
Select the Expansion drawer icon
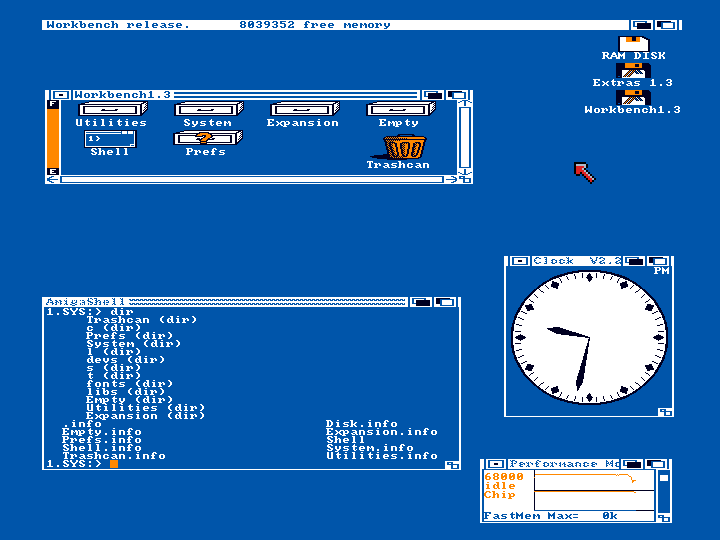pos(302,110)
